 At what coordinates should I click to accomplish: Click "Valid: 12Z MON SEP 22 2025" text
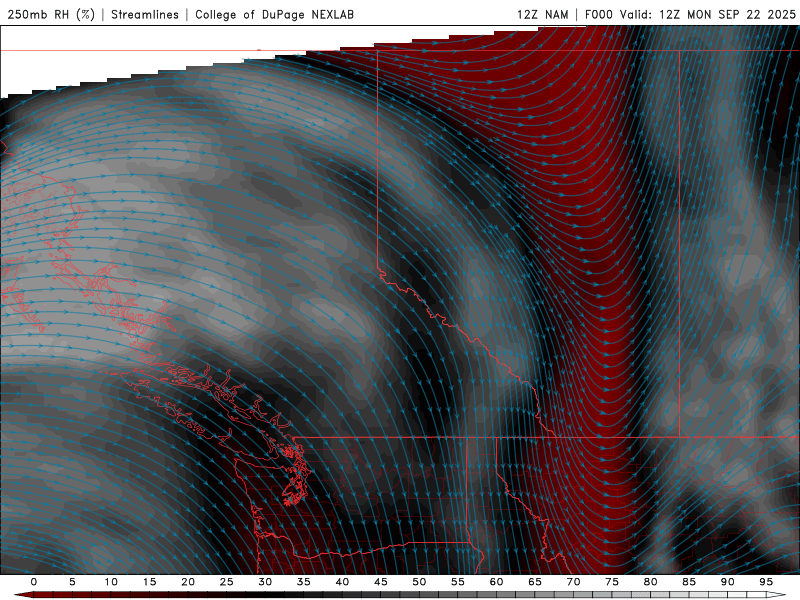click(708, 14)
